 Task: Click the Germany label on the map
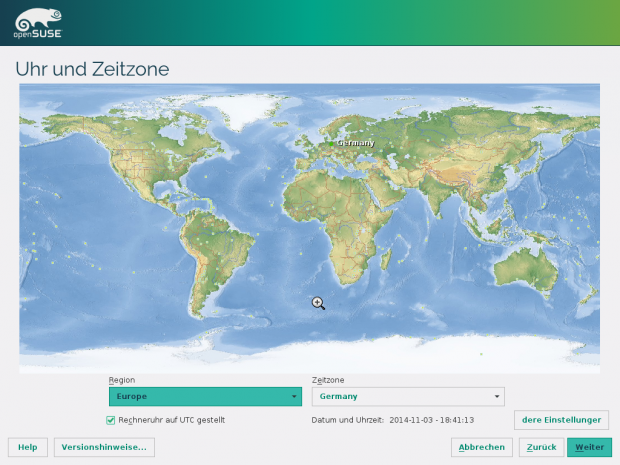[356, 142]
